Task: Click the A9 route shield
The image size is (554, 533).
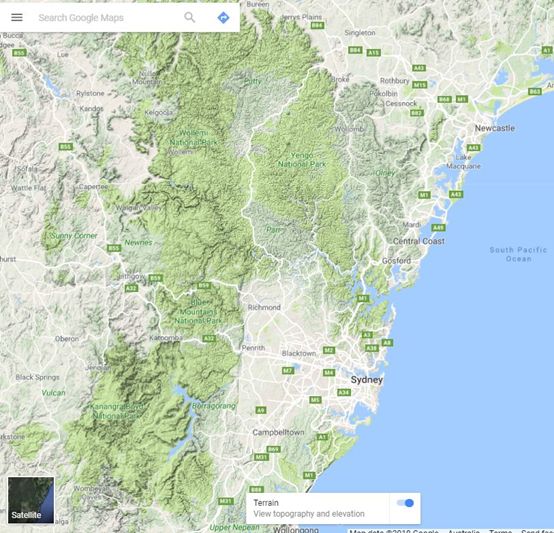Action: (261, 410)
